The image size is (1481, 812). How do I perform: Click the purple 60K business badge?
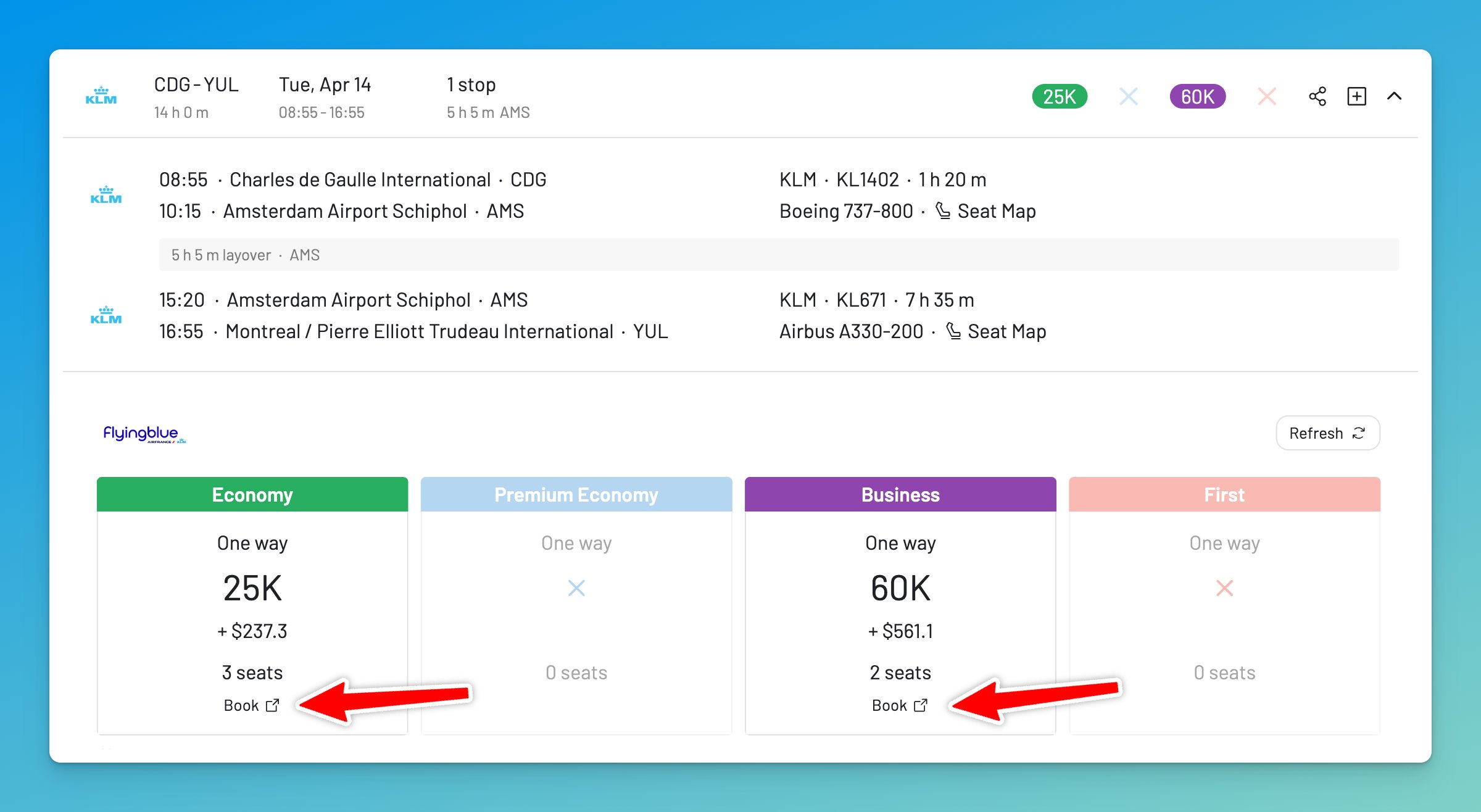[x=1197, y=96]
